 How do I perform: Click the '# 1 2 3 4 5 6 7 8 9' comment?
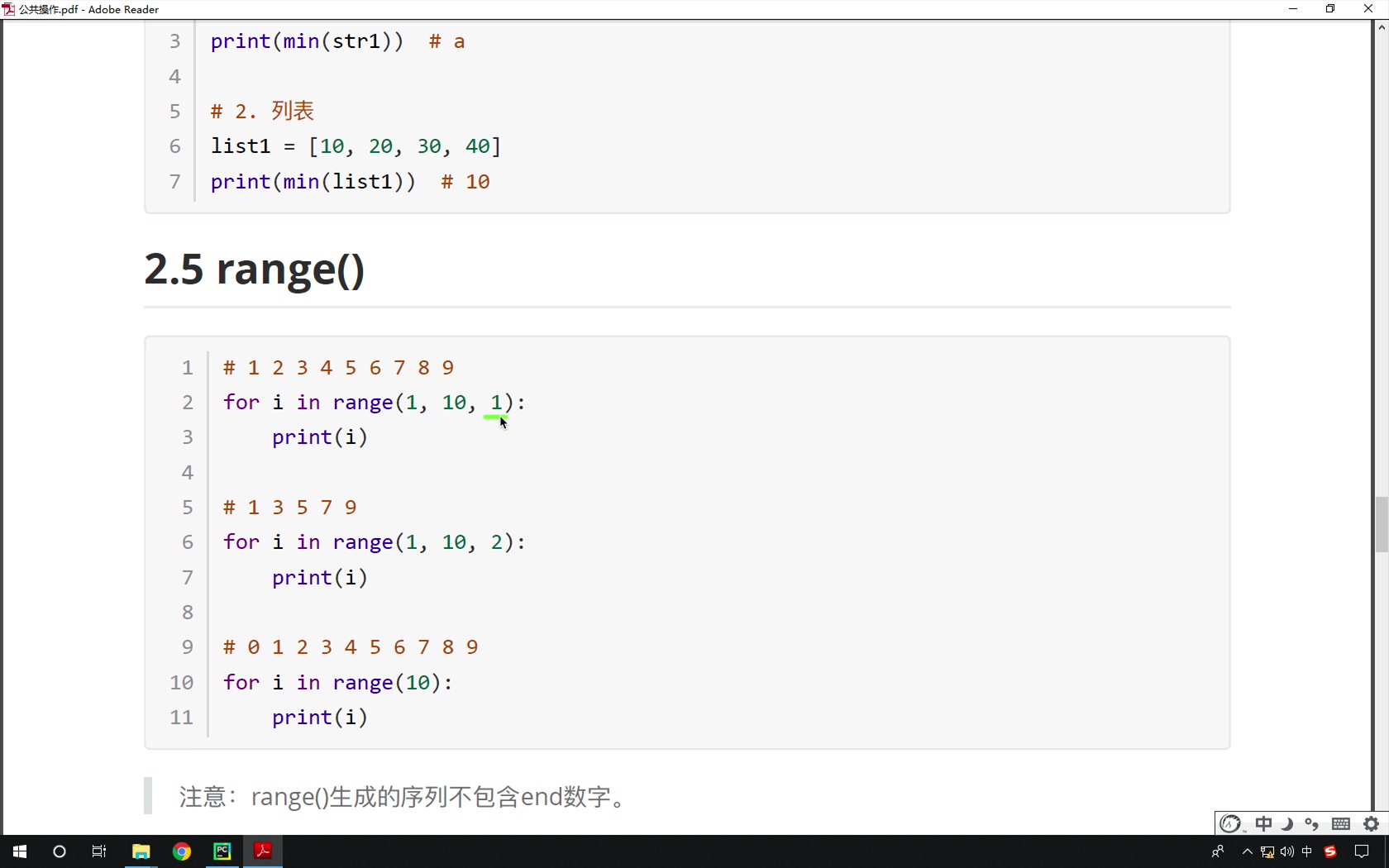coord(339,368)
